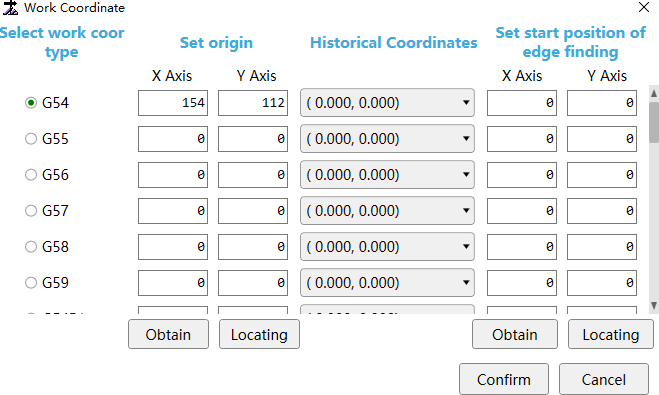Select the G54 work coordinate radio button

(x=31, y=103)
